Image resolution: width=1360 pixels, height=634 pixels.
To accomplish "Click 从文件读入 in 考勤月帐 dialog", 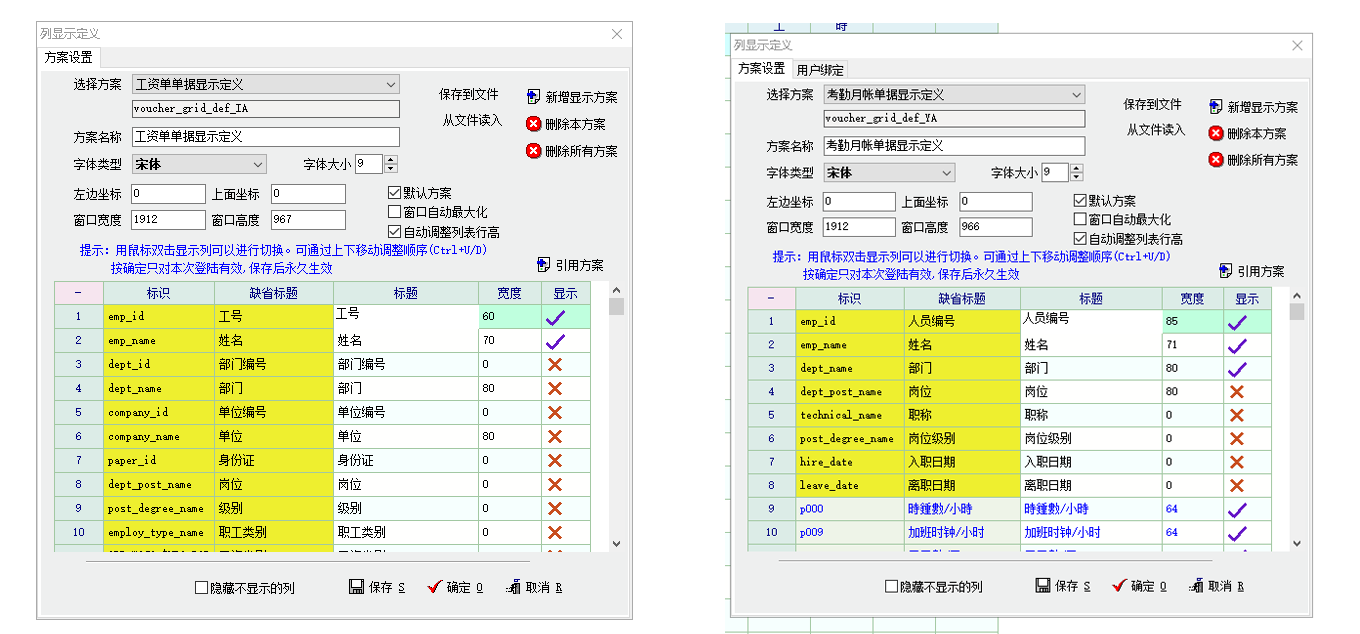I will (x=1155, y=130).
